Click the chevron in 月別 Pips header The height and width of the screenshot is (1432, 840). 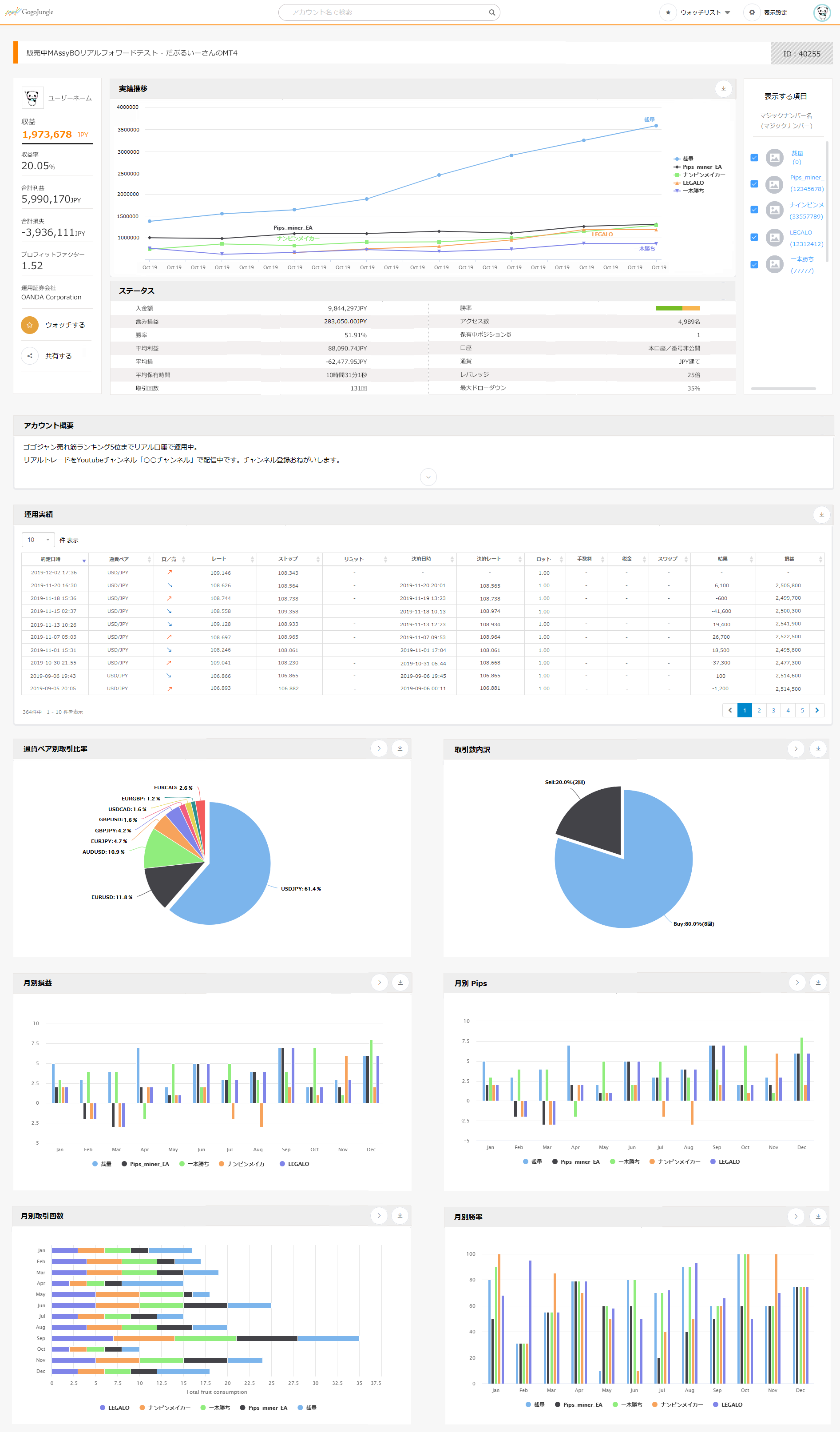point(797,983)
